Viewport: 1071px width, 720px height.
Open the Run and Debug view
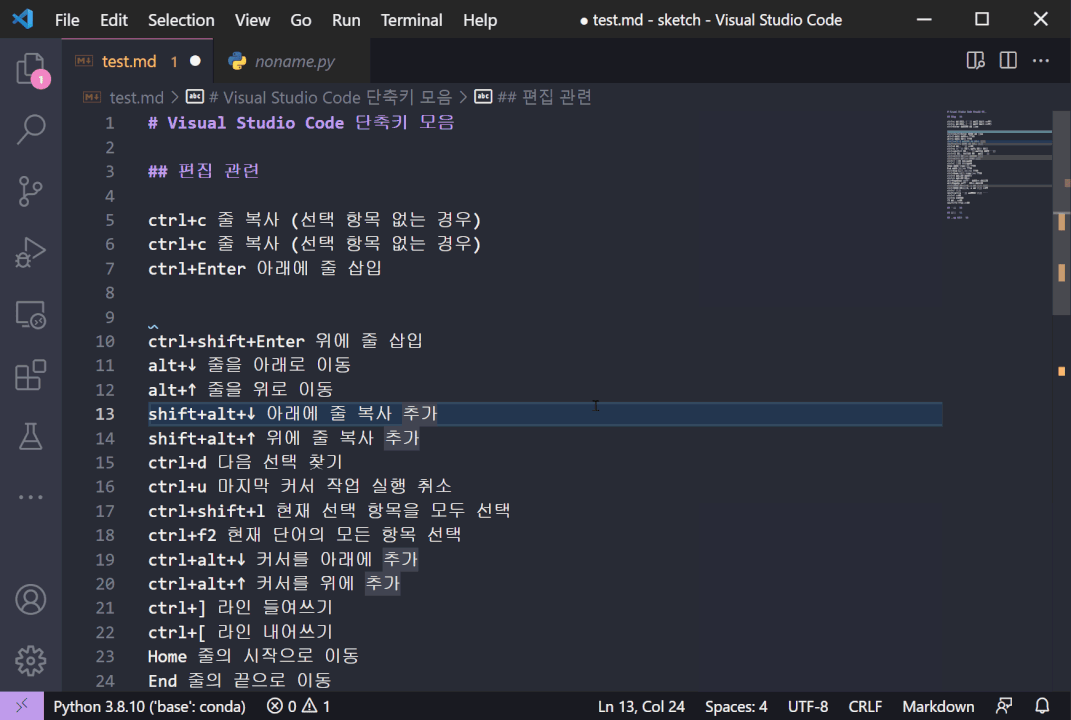tap(31, 252)
